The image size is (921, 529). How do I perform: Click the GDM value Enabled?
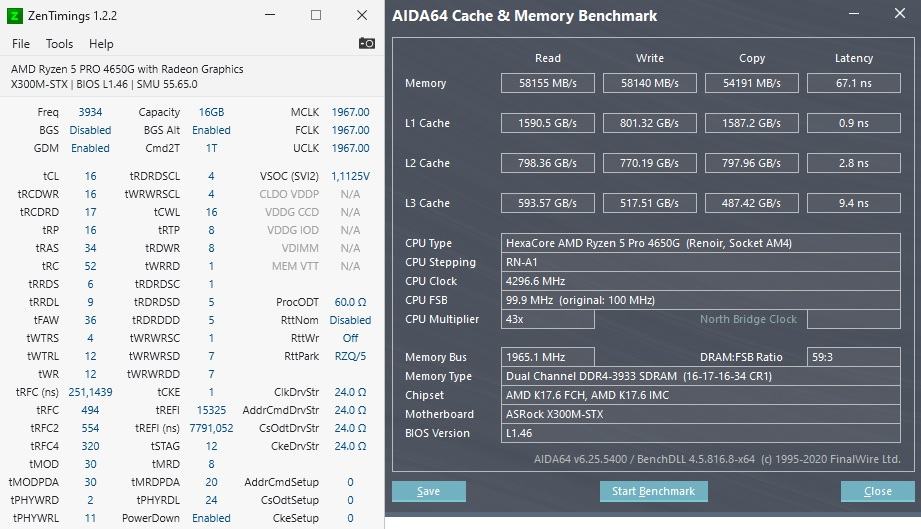pos(90,148)
